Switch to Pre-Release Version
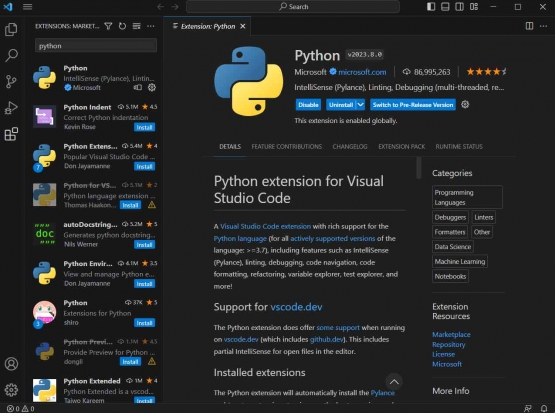Screen dimensions: 555x413 (413, 105)
